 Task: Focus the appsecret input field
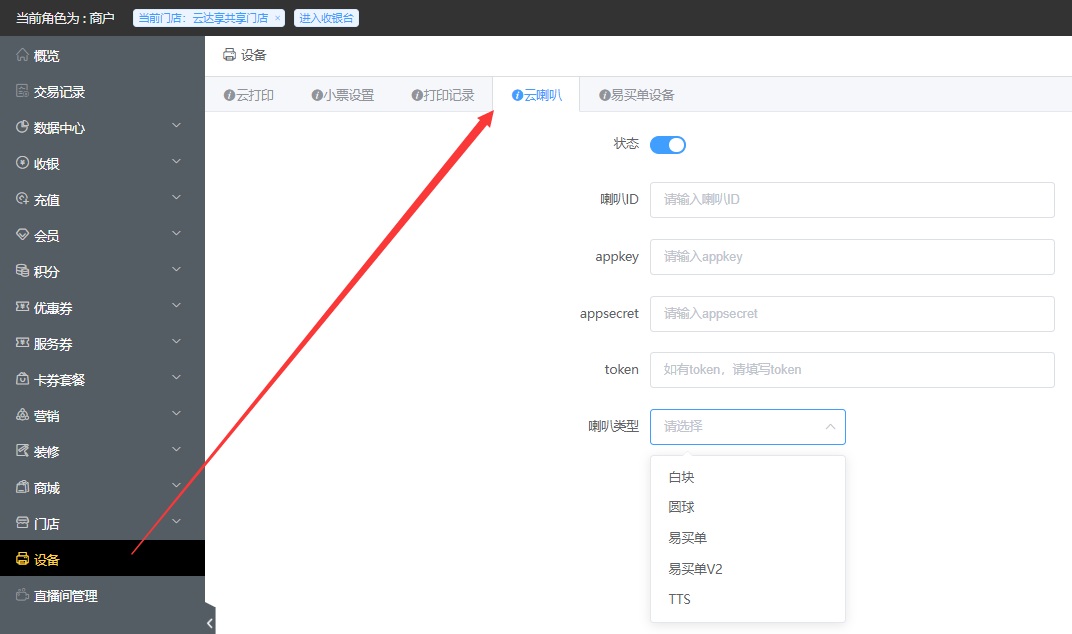pos(852,314)
